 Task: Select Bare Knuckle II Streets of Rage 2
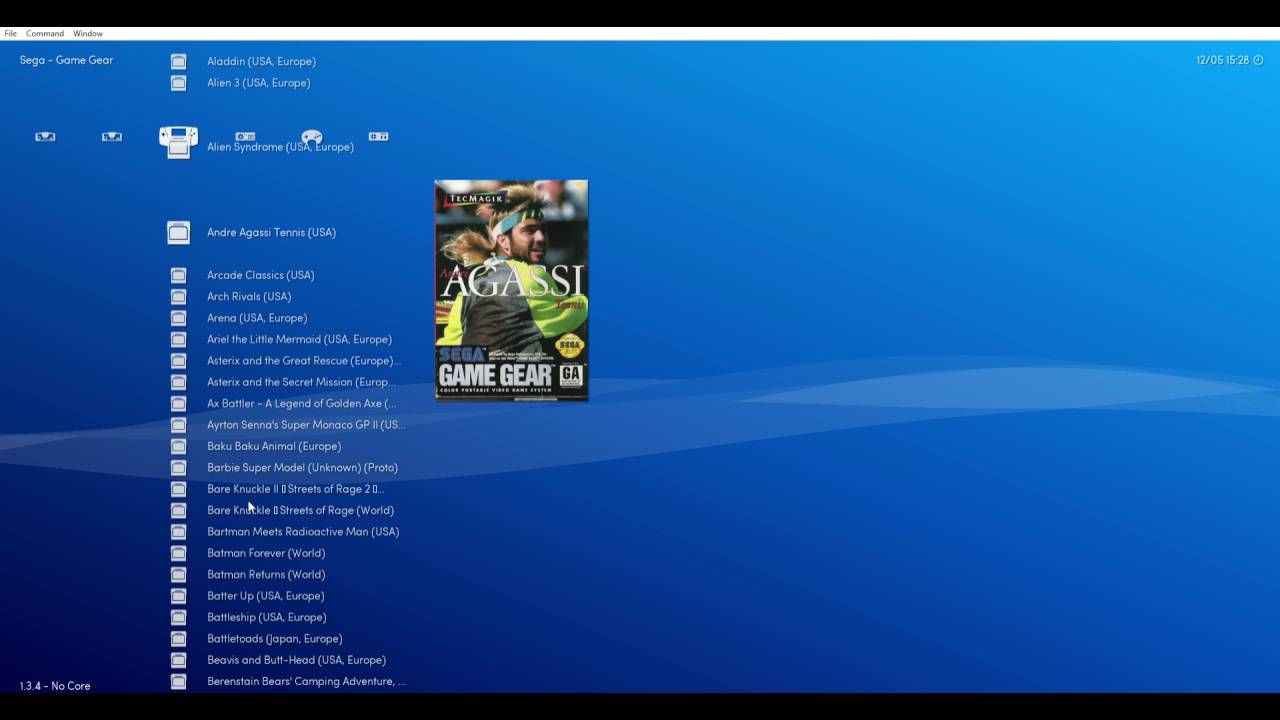click(295, 489)
